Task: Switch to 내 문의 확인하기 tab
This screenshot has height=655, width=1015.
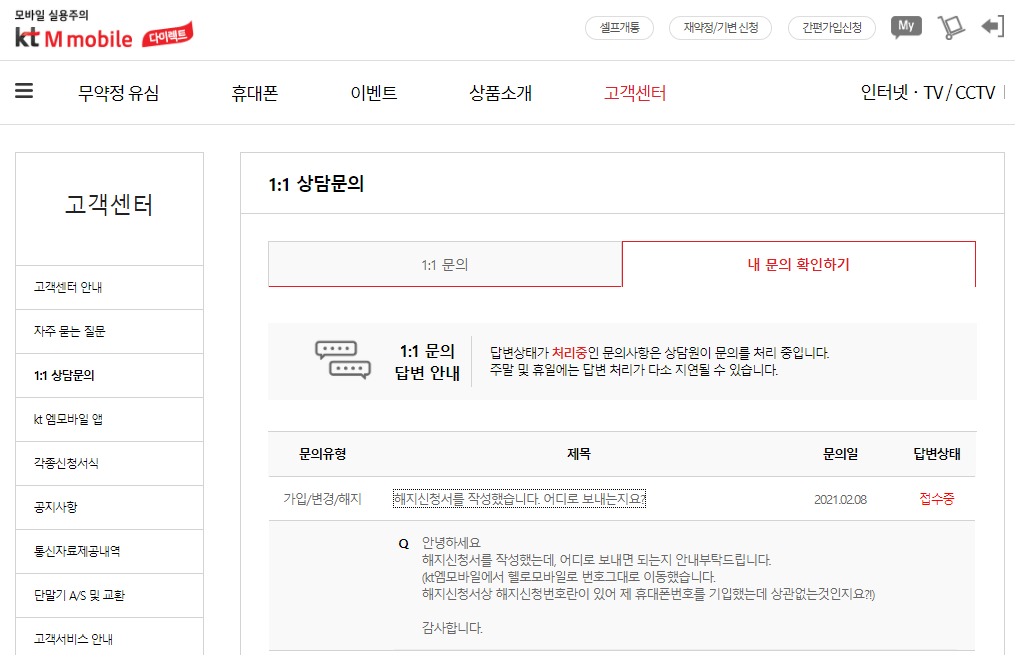Action: coord(799,264)
